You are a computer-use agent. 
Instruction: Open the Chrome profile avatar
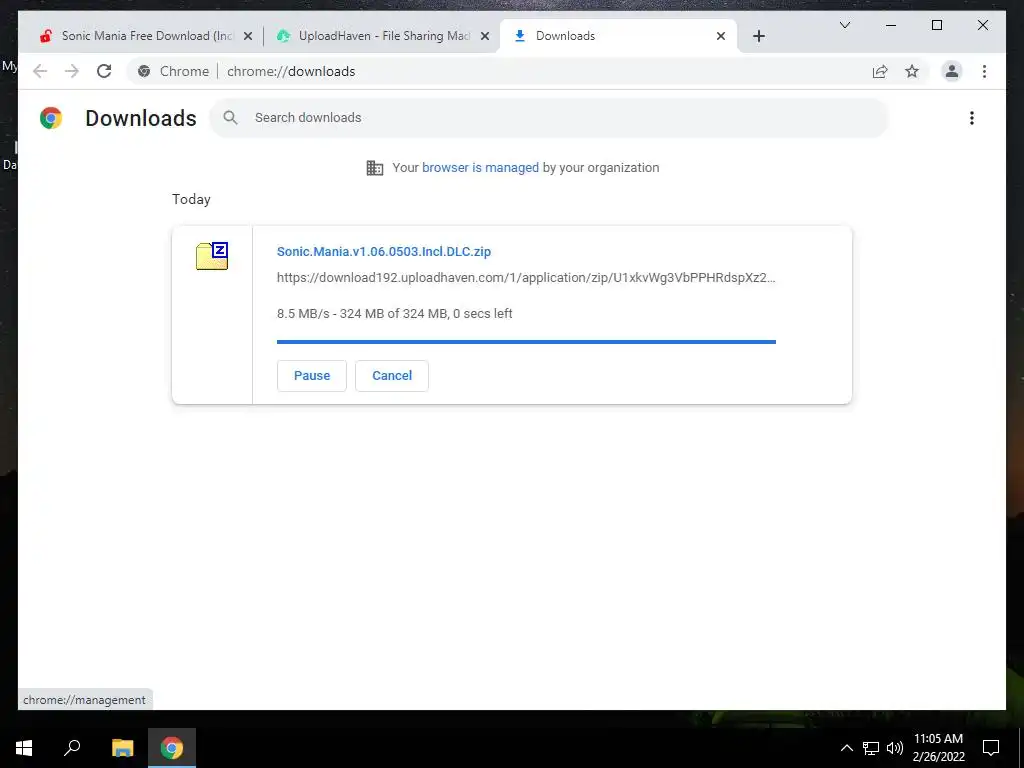coord(952,71)
